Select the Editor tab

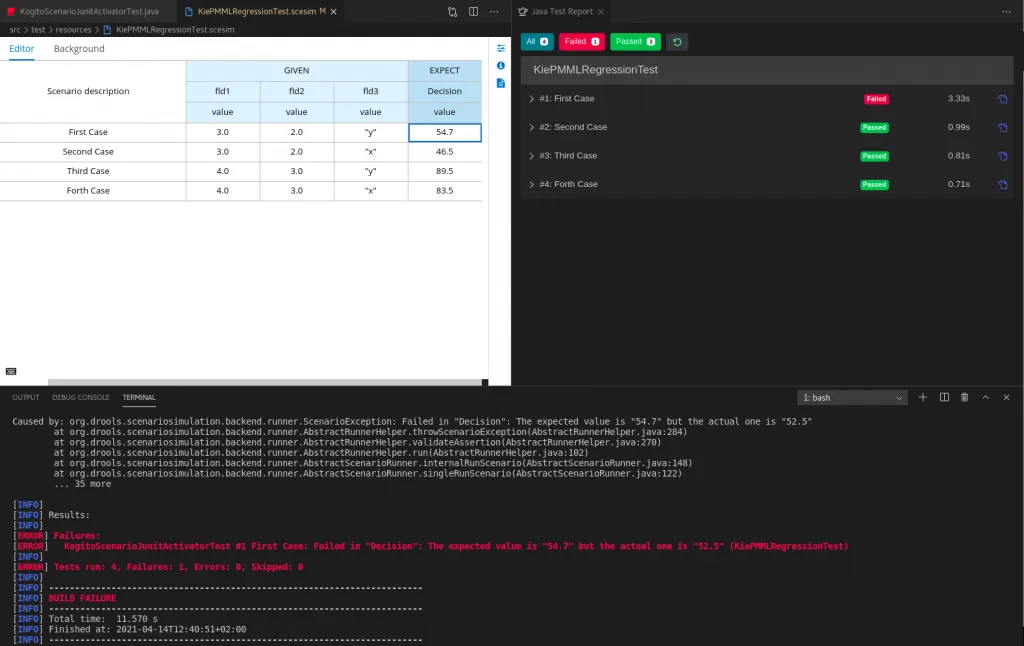click(22, 48)
